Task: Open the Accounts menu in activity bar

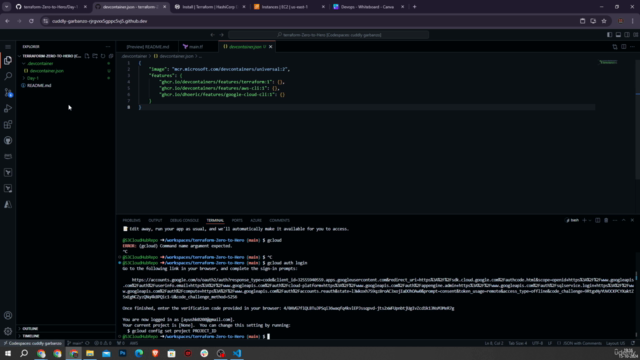Action: pos(8,316)
